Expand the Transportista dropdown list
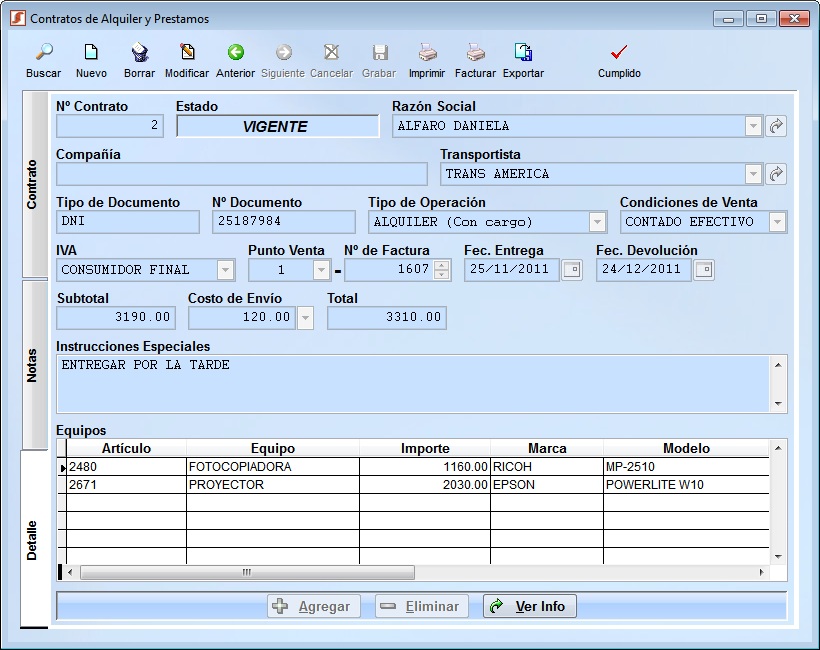The image size is (820, 650). tap(753, 174)
